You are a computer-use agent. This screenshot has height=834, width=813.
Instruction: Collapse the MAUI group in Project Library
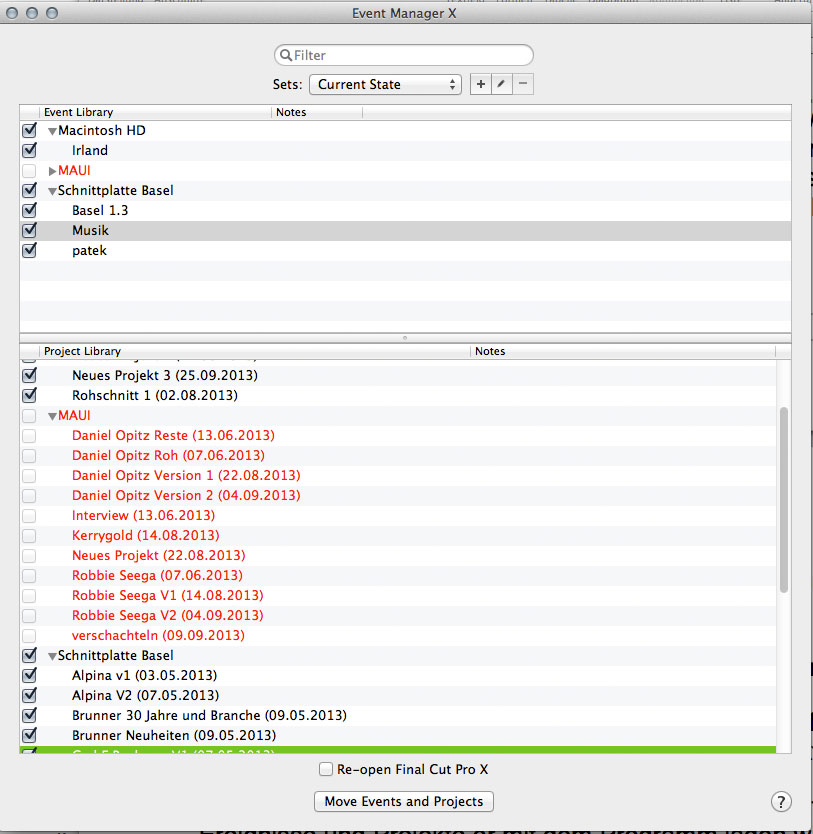52,416
